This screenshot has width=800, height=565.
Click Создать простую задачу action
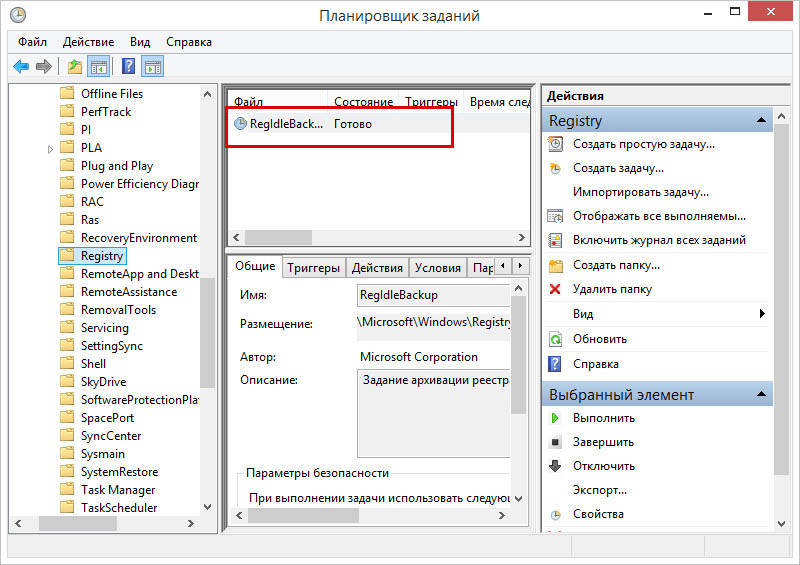point(643,144)
